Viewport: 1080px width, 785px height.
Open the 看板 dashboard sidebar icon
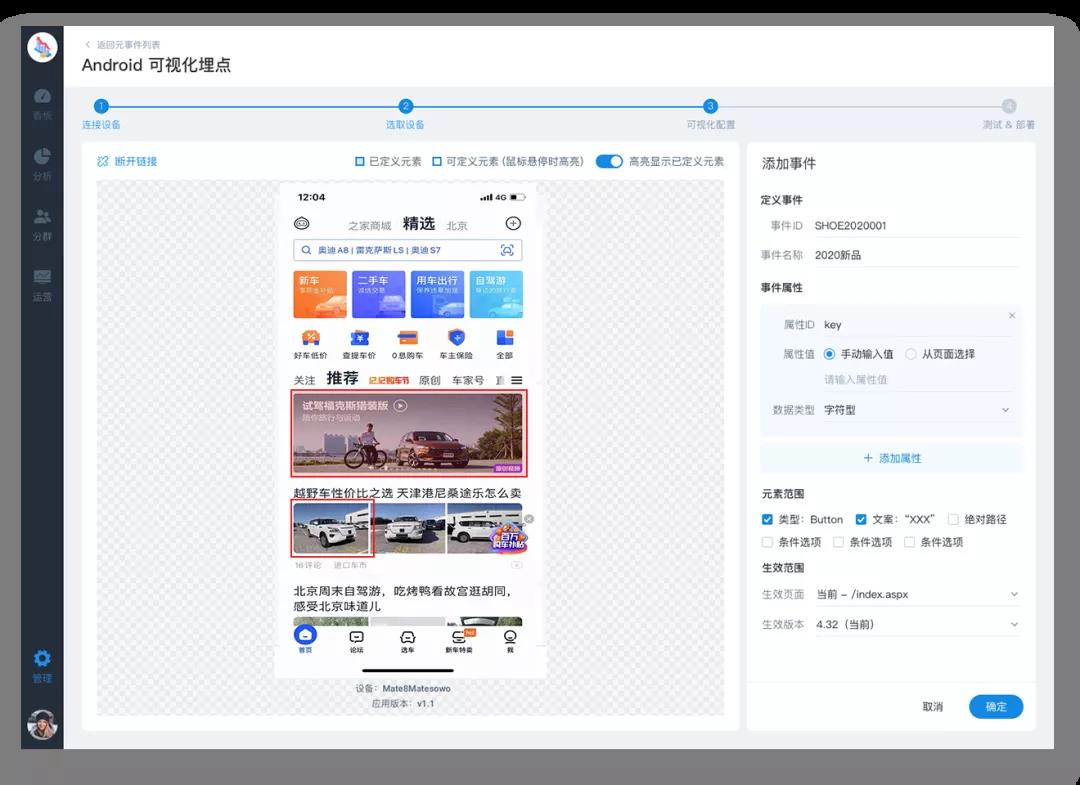[42, 96]
